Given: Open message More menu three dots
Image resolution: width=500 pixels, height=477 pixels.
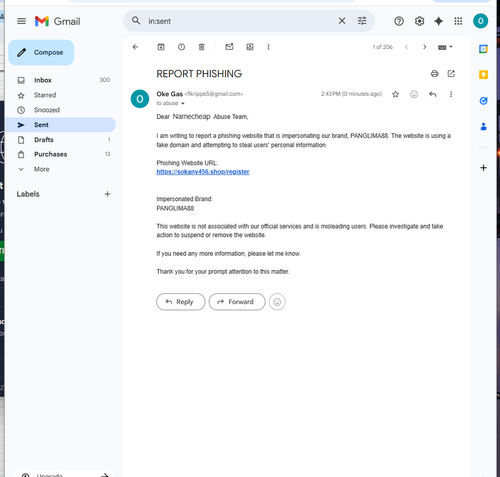Looking at the screenshot, I should coord(451,94).
